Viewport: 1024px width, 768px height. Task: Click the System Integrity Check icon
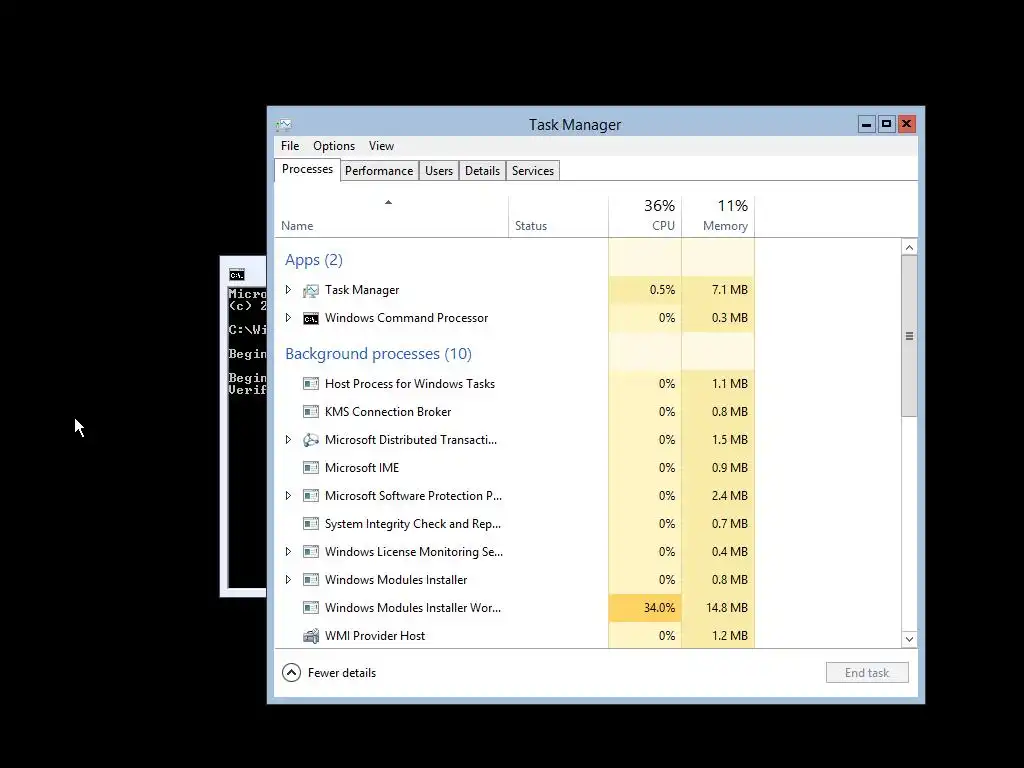tap(311, 524)
